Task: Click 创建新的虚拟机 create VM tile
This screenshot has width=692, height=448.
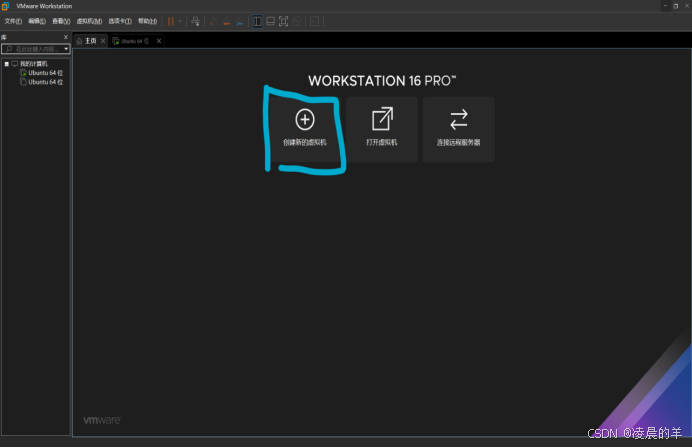Action: (x=305, y=129)
